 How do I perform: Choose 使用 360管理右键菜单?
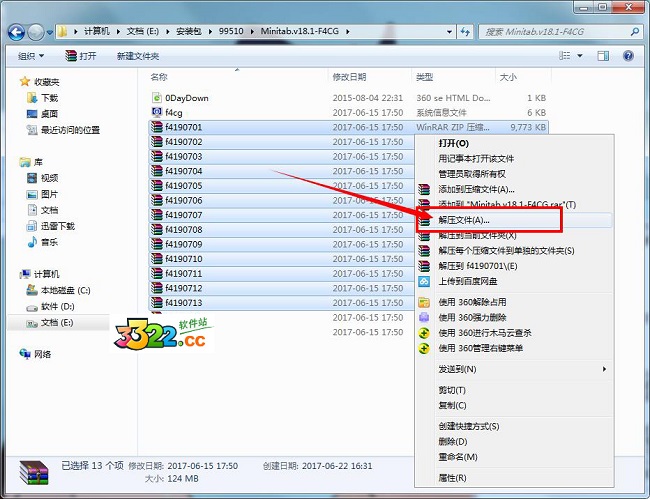coord(514,348)
